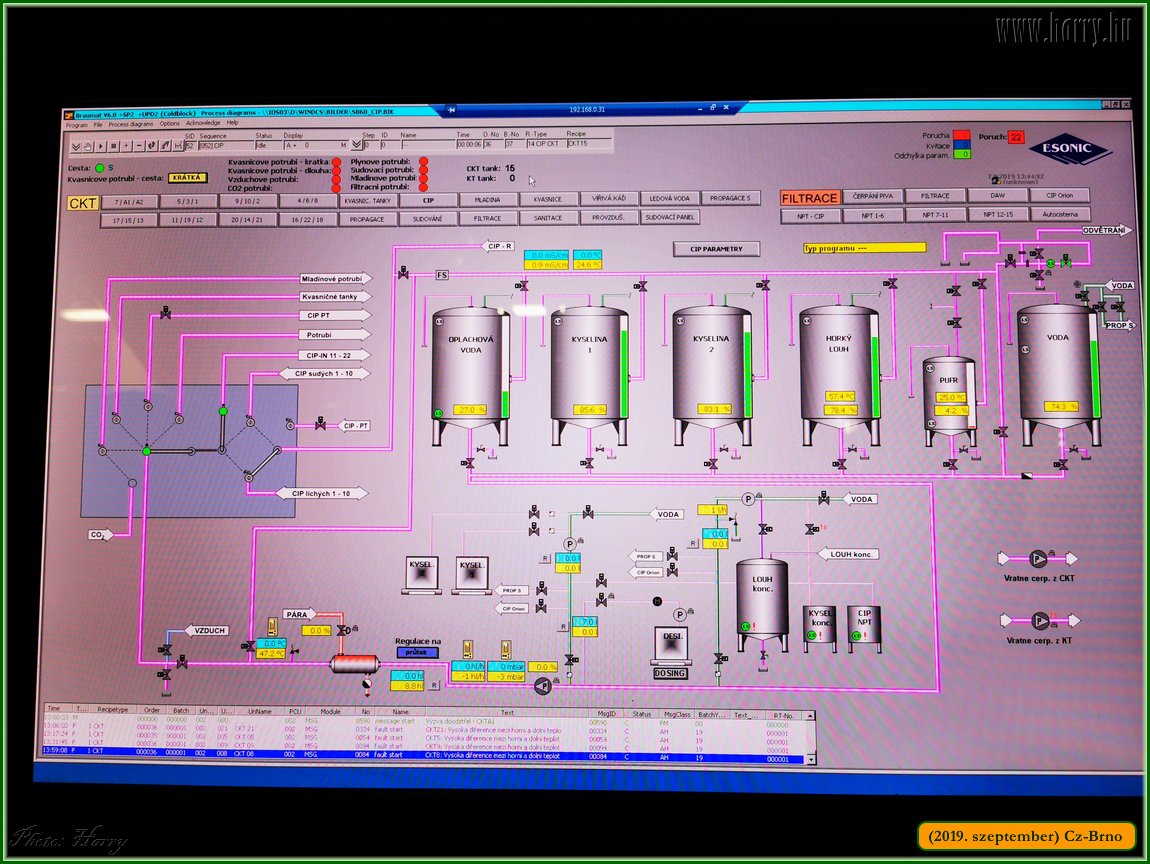
Task: Select the OPLACHOVÁ VODA tank
Action: pyautogui.click(x=470, y=365)
